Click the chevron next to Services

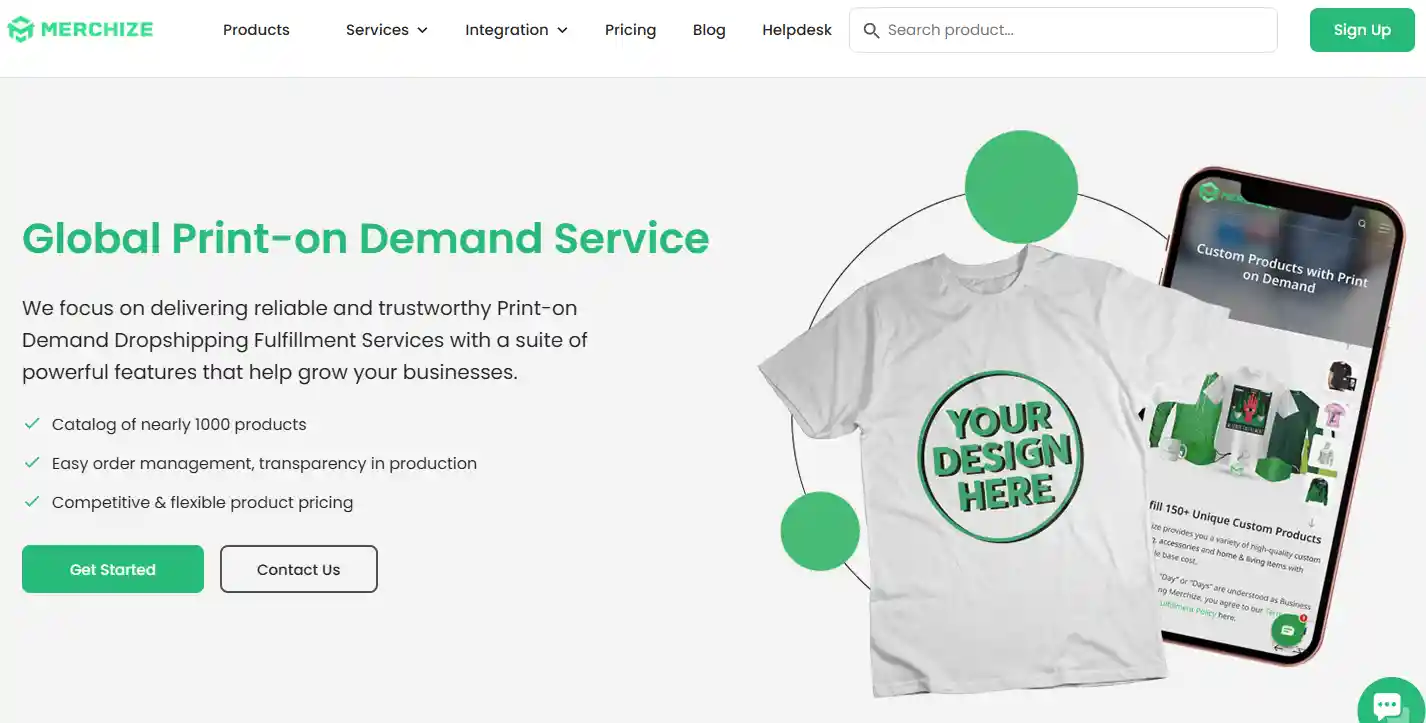pyautogui.click(x=422, y=31)
